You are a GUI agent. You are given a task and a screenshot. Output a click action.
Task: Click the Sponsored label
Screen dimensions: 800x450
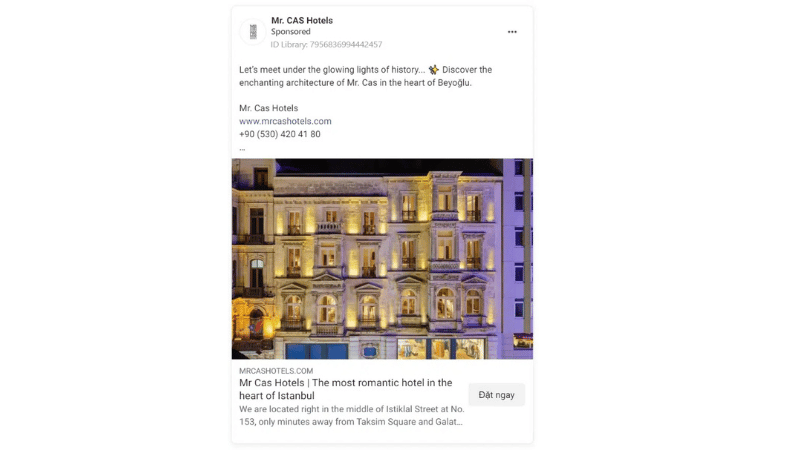pos(290,32)
